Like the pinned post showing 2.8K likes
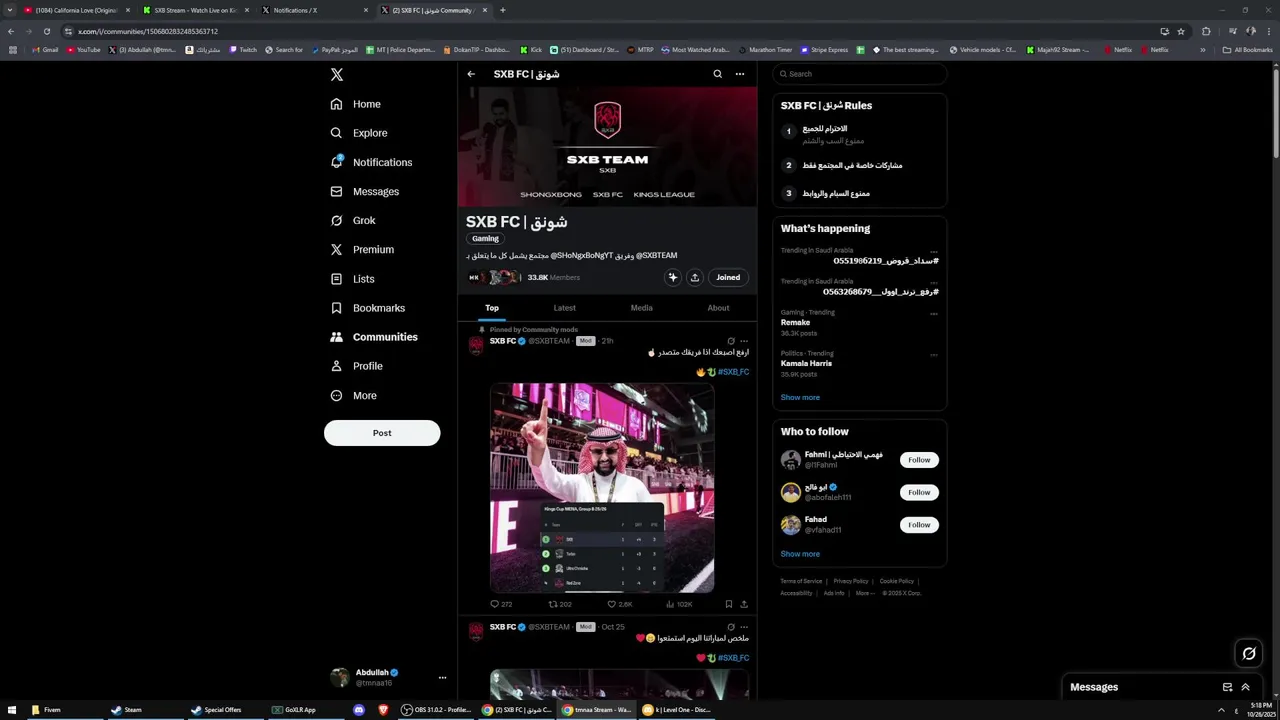Screen dimensions: 1280x720 (x=620, y=604)
